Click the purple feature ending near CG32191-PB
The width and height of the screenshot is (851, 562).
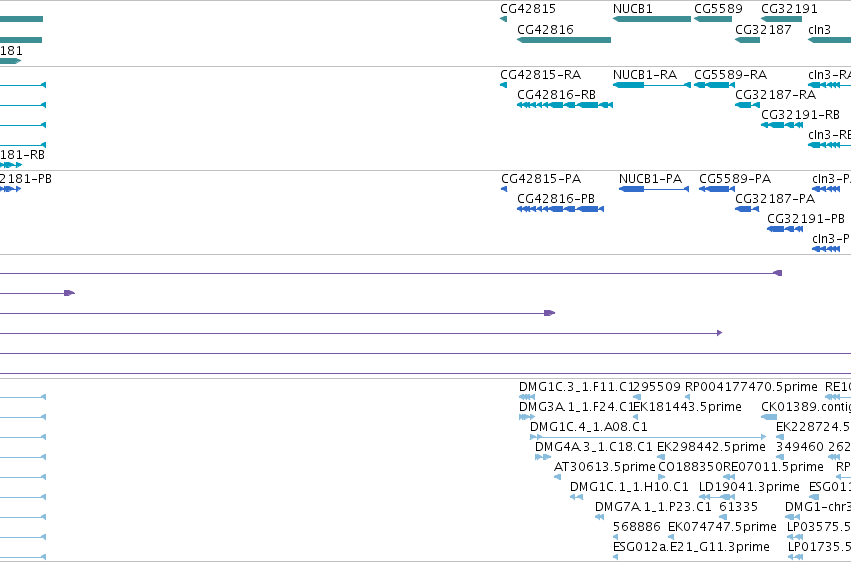[391, 273]
